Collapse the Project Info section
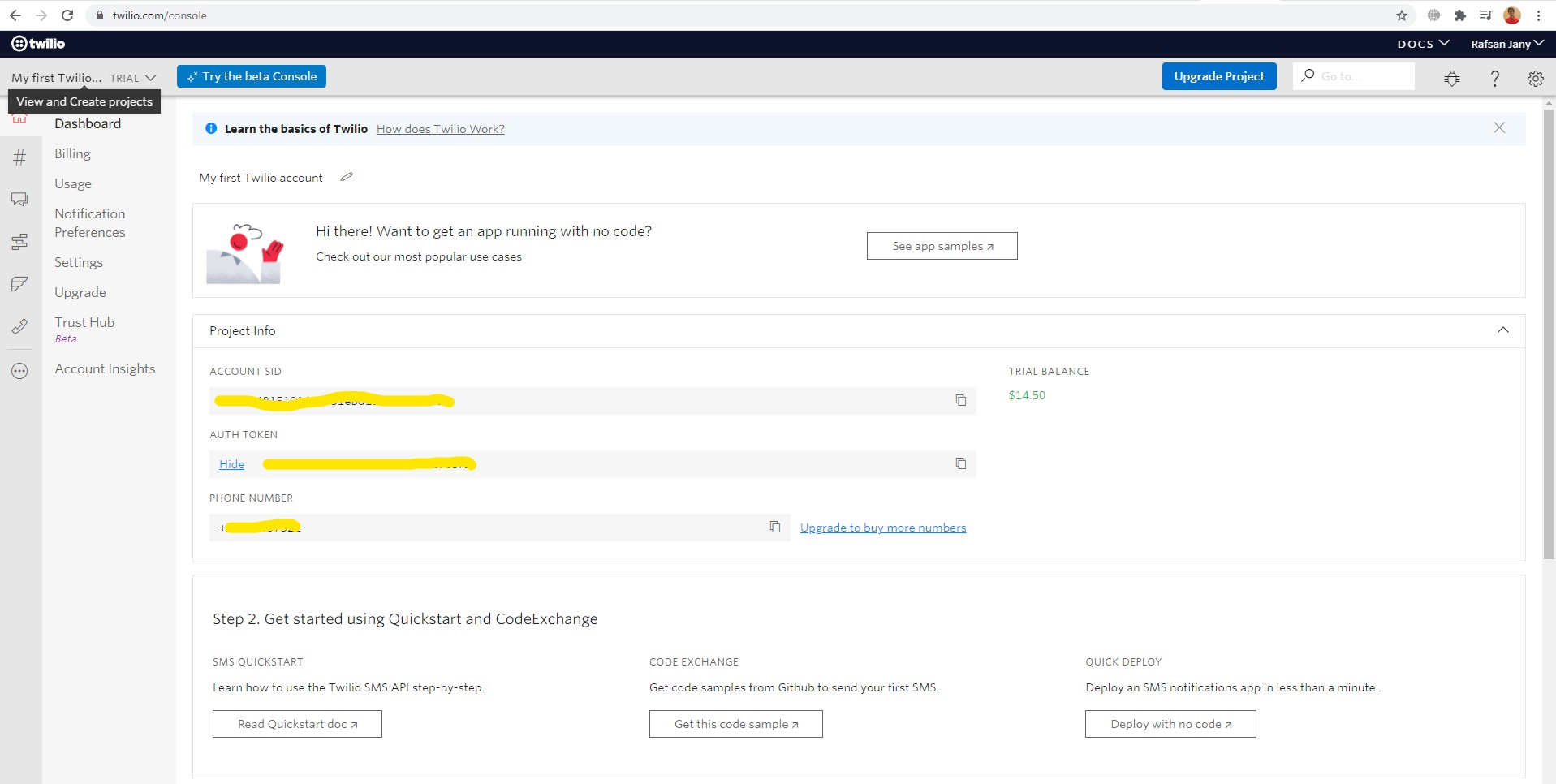Image resolution: width=1556 pixels, height=784 pixels. pyautogui.click(x=1503, y=330)
